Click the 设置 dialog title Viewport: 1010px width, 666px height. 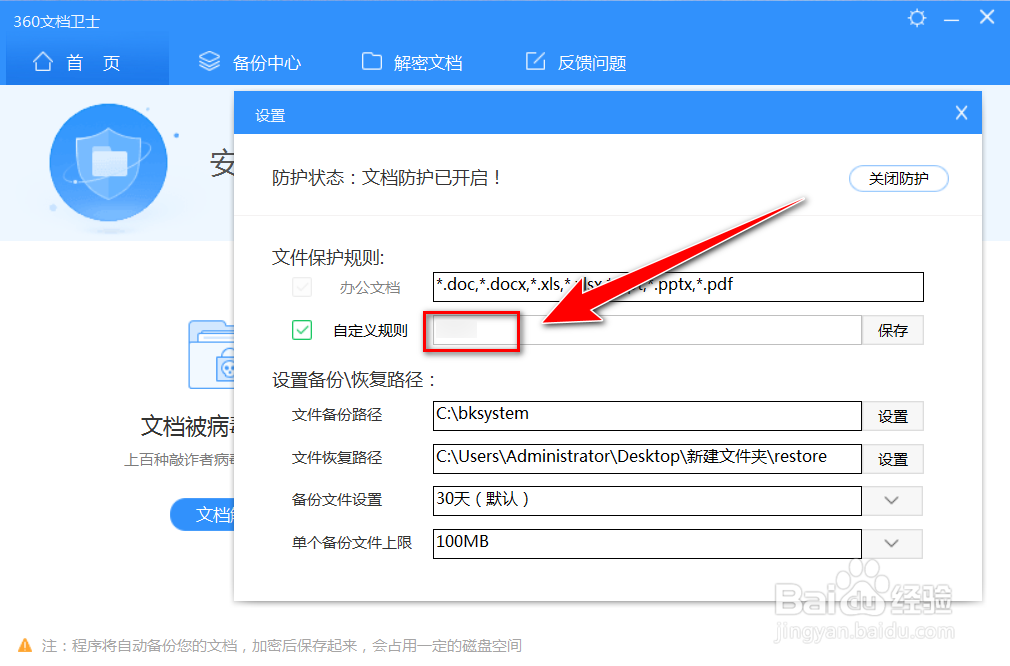(270, 115)
